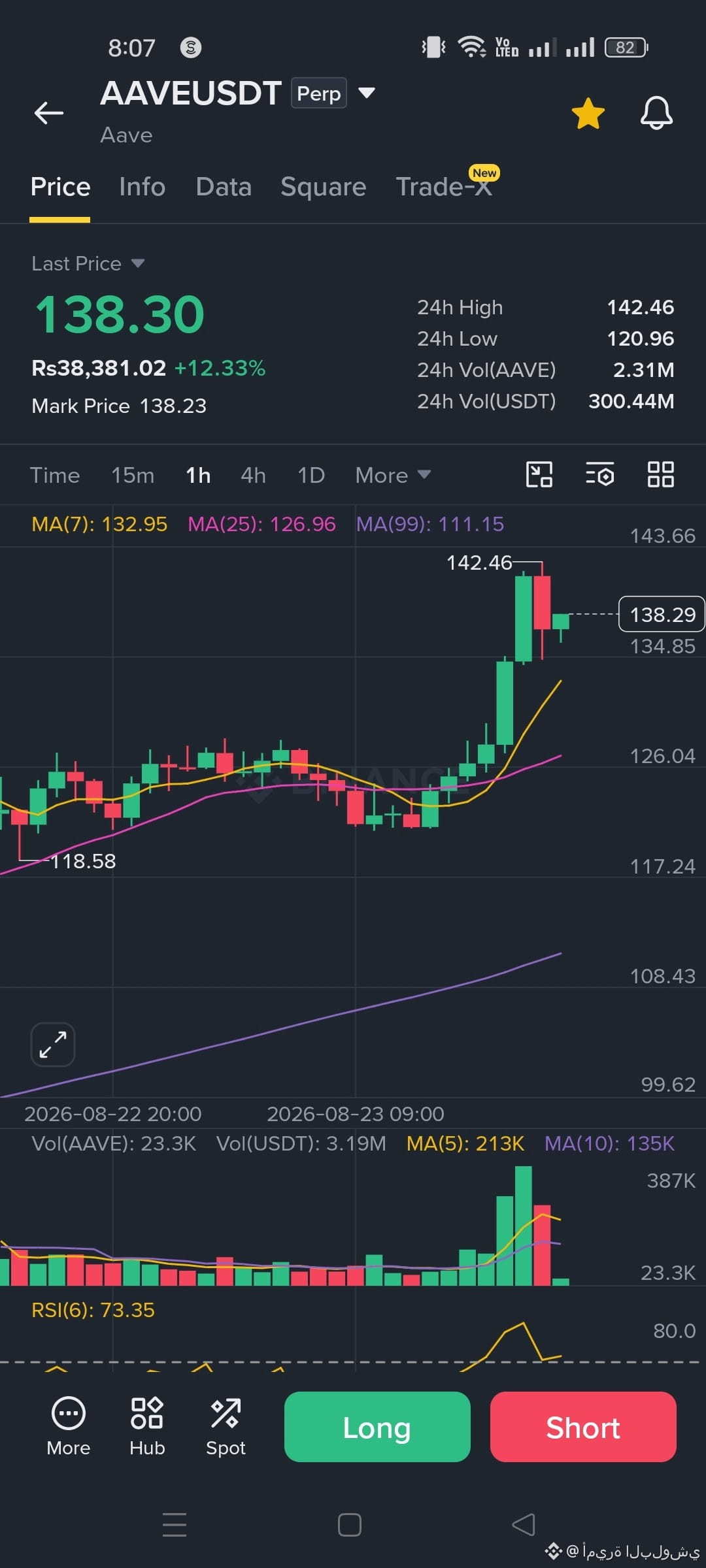Open the chart drawing tools icon
The height and width of the screenshot is (1568, 706).
(x=539, y=474)
